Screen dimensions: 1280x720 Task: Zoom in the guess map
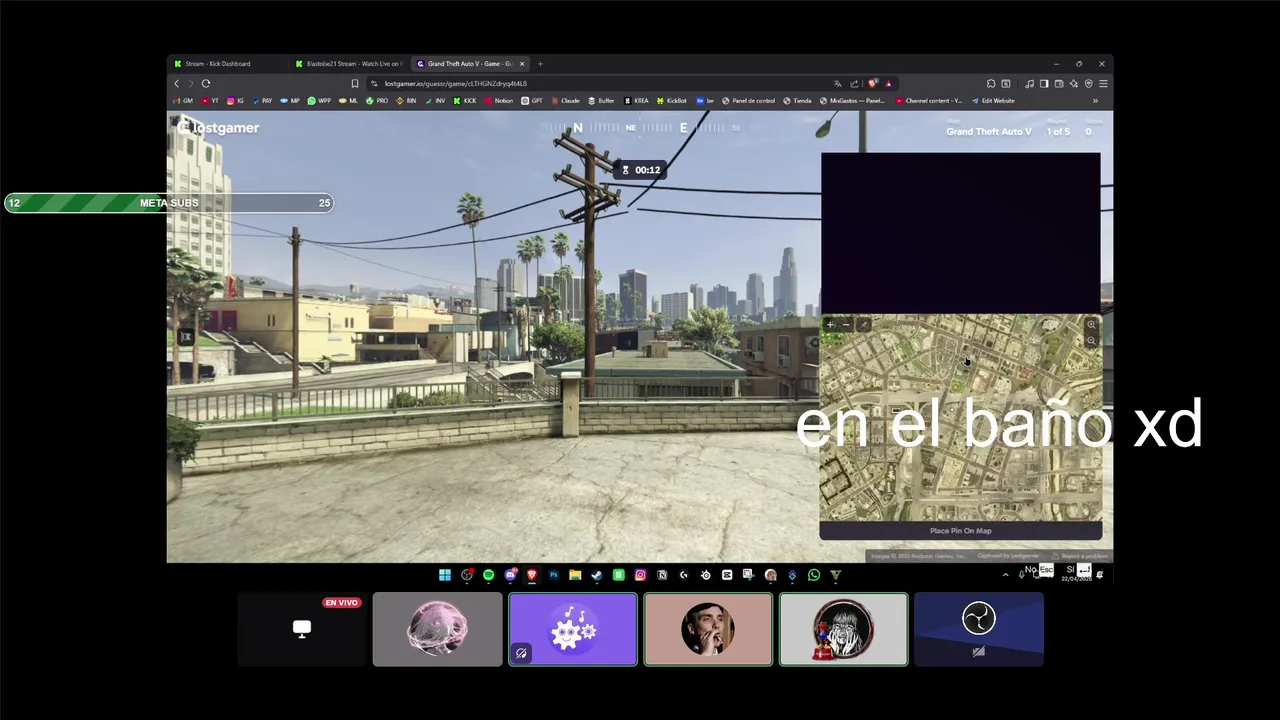click(x=1091, y=324)
